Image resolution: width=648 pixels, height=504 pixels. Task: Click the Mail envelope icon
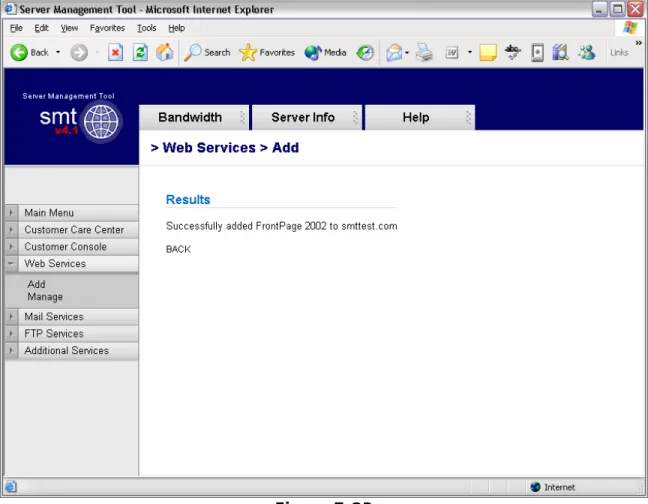tap(394, 52)
